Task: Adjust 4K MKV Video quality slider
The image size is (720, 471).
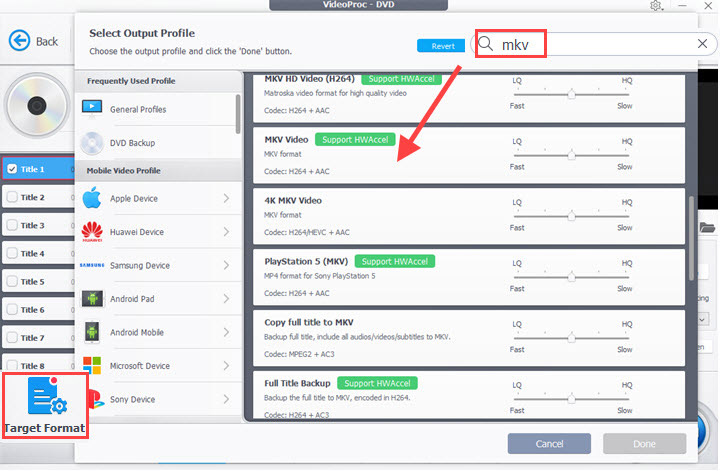Action: [x=571, y=216]
